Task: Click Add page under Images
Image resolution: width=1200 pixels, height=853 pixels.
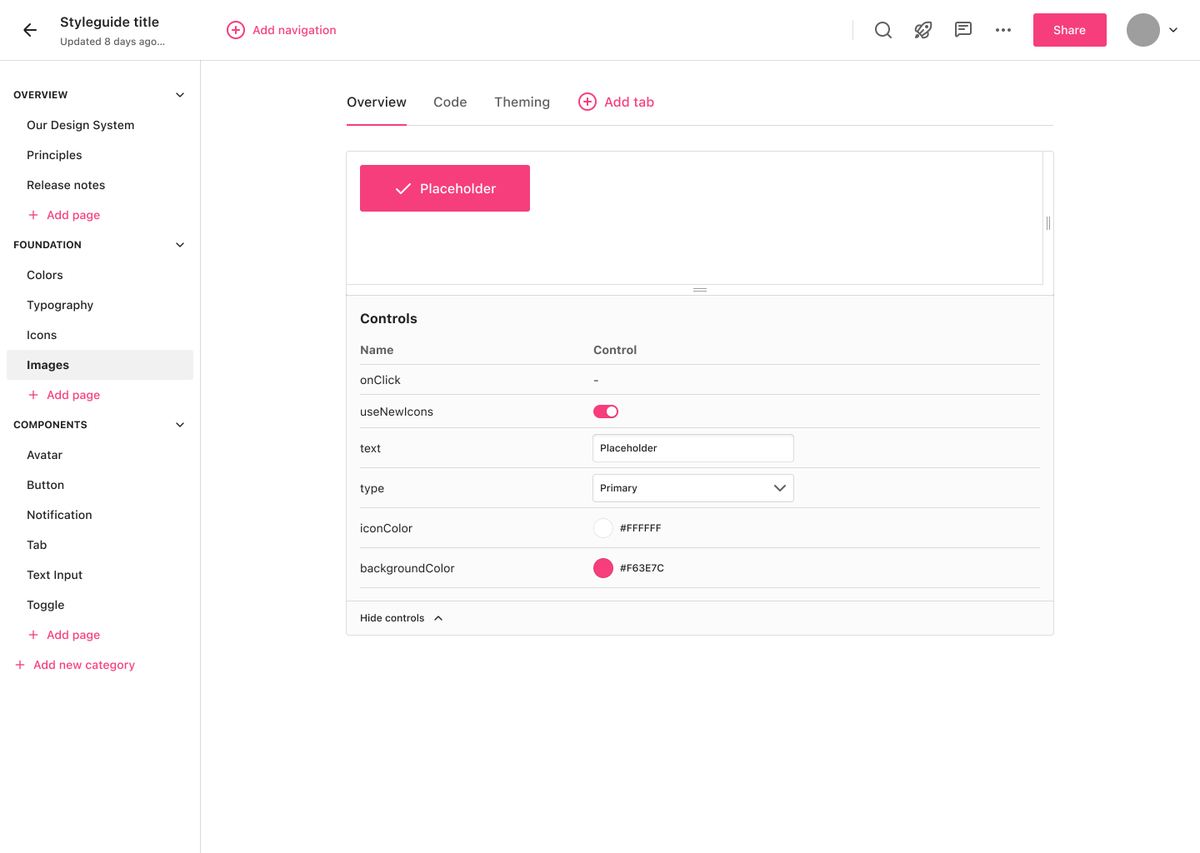Action: tap(73, 395)
